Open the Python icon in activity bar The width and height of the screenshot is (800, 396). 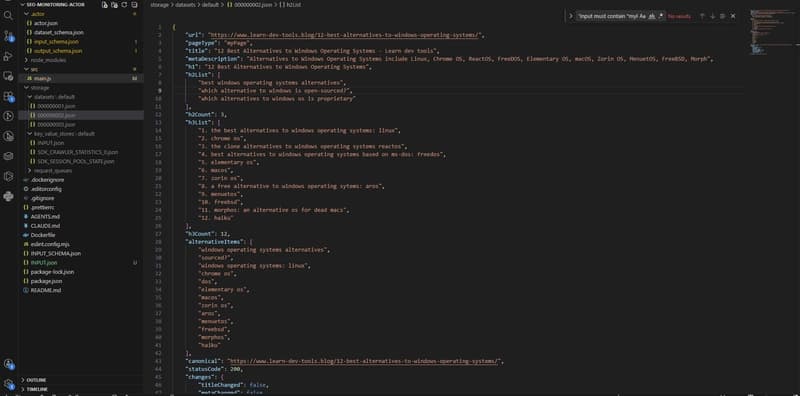pos(8,196)
